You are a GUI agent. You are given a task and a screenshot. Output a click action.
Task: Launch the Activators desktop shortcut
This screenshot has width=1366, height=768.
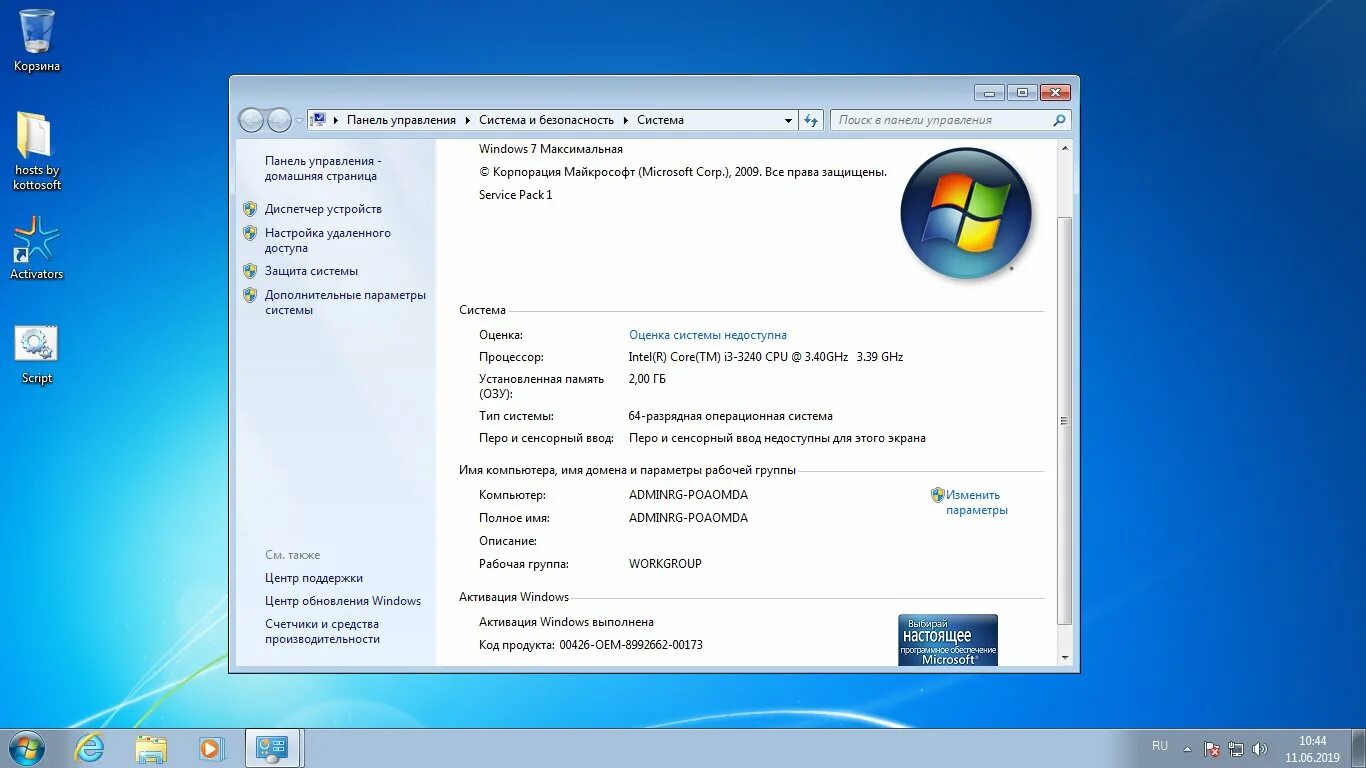pyautogui.click(x=37, y=250)
